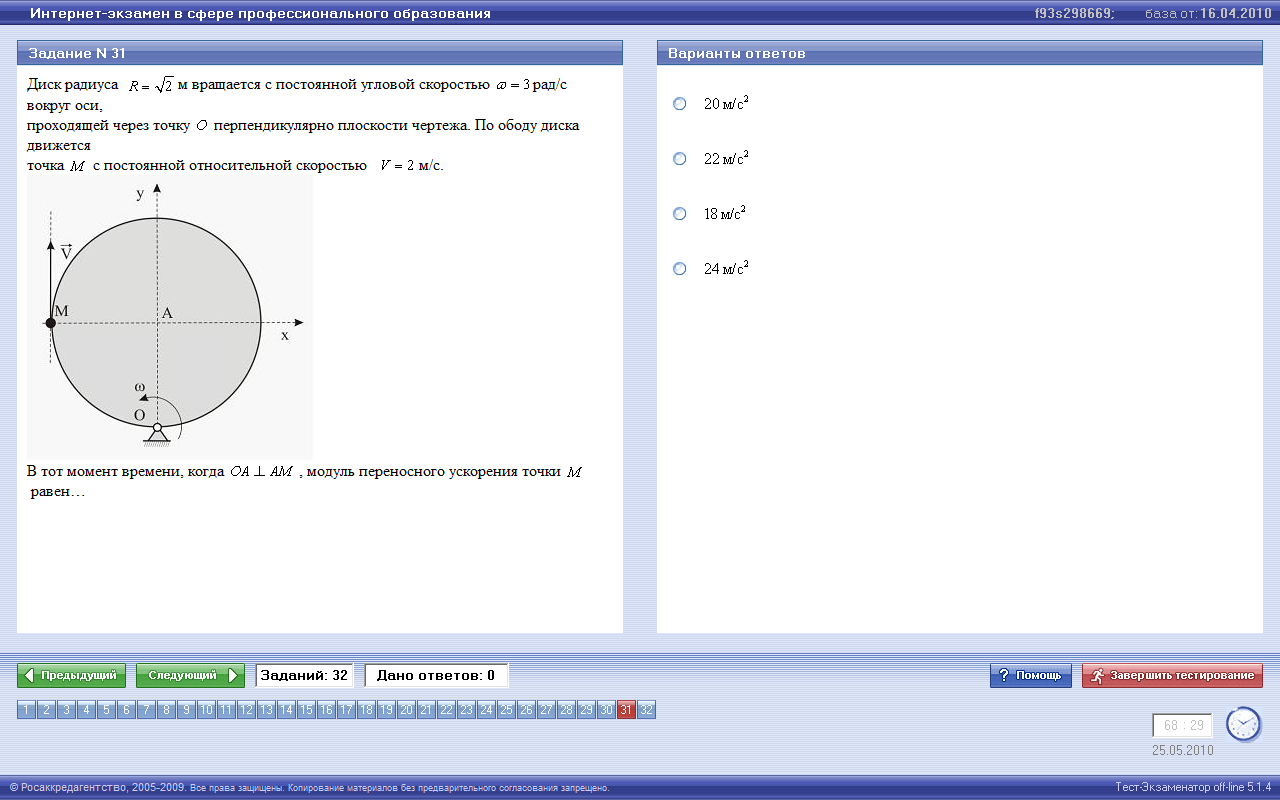Open help via Помощь button

tap(1031, 676)
